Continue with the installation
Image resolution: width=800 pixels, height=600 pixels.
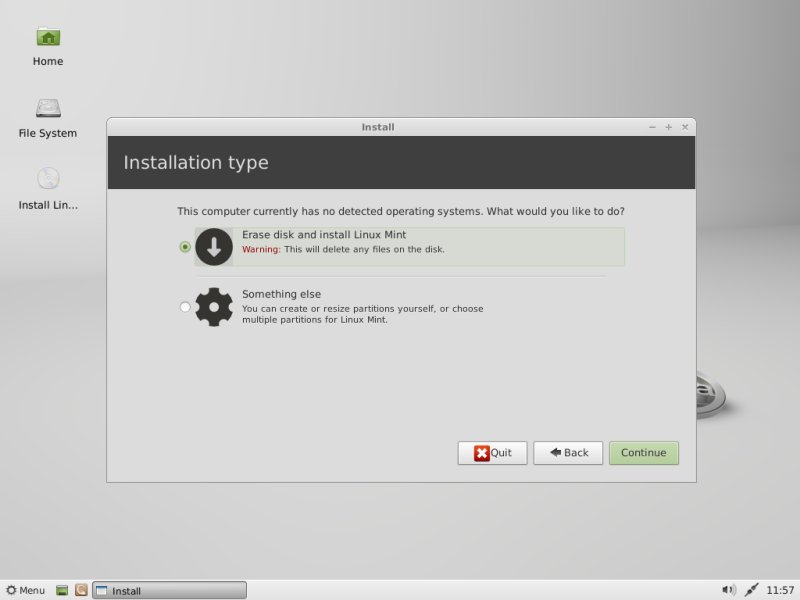(x=644, y=453)
